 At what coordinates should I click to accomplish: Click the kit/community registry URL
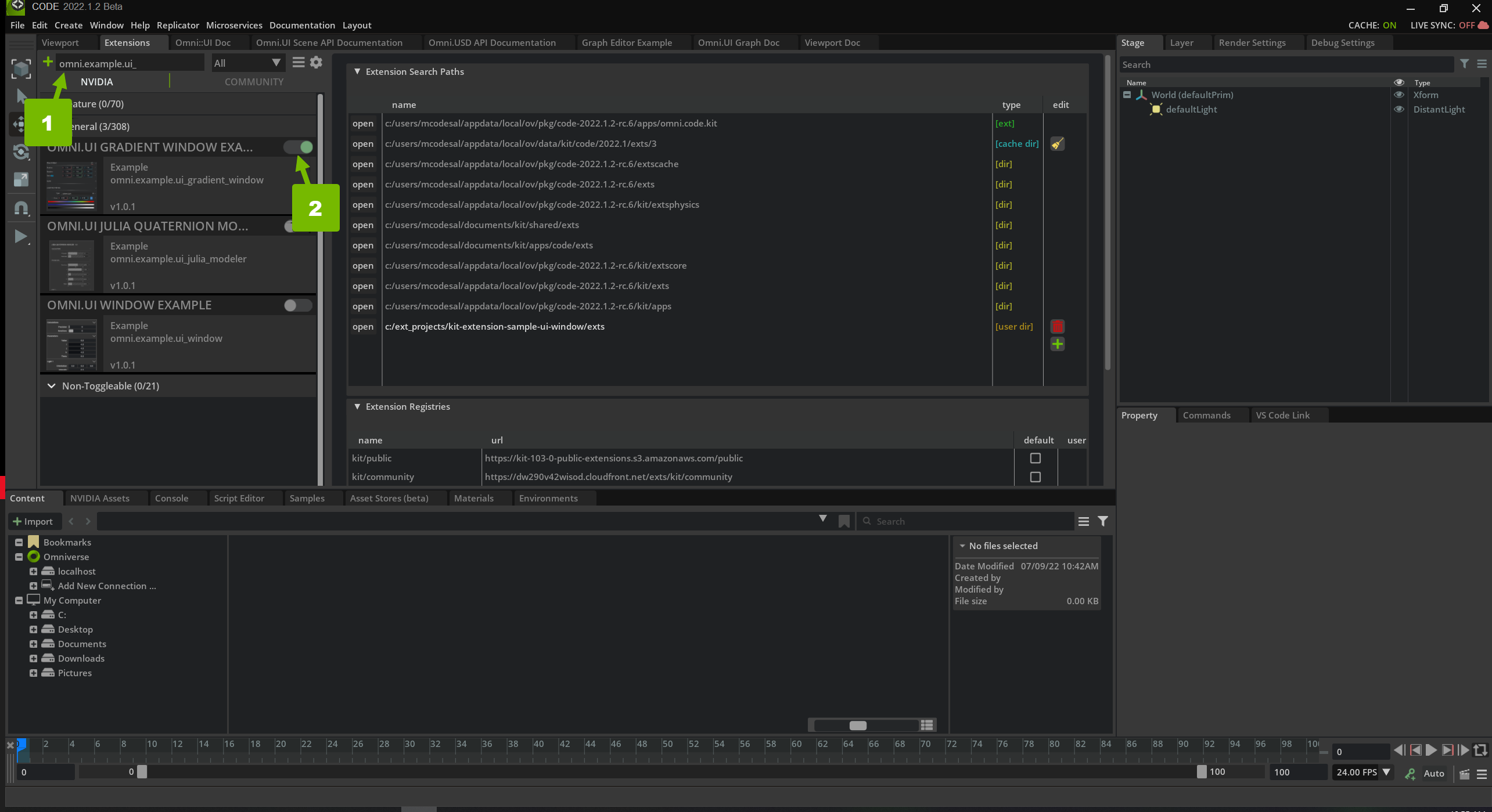point(608,477)
